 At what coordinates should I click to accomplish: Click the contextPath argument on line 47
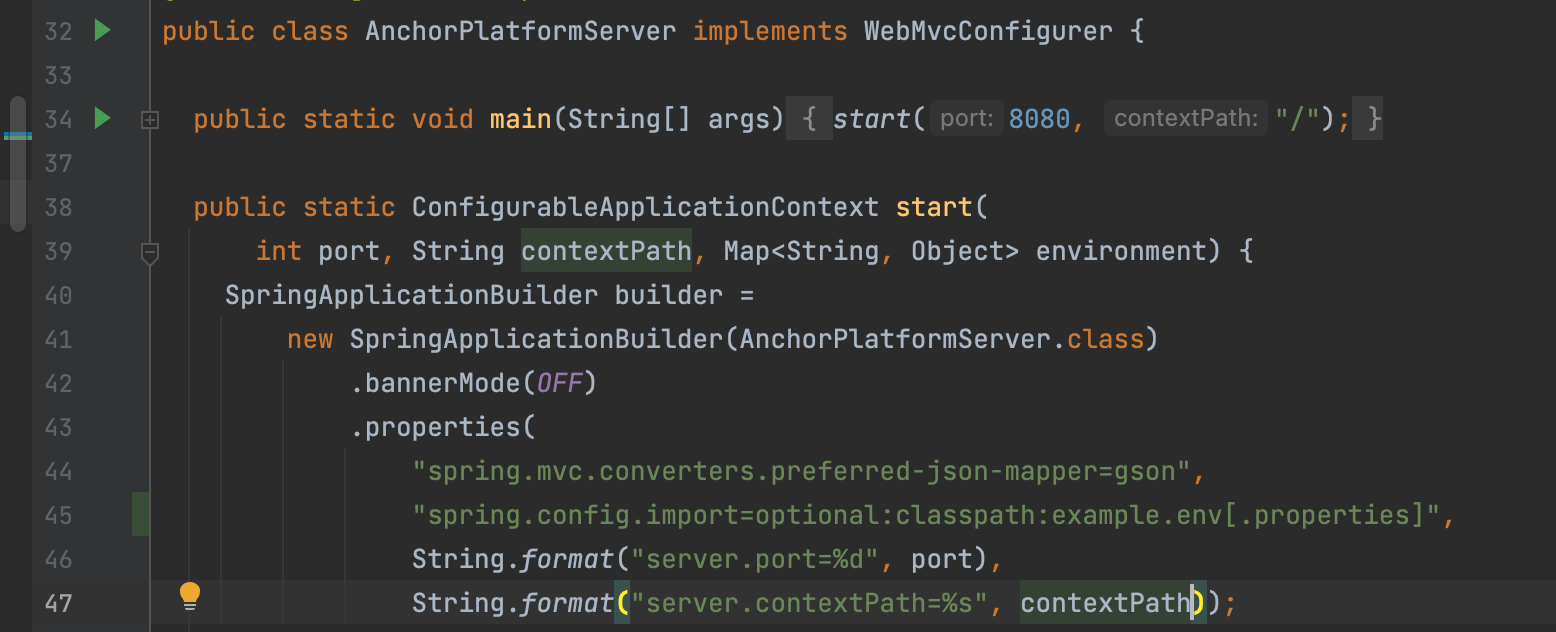click(1105, 603)
